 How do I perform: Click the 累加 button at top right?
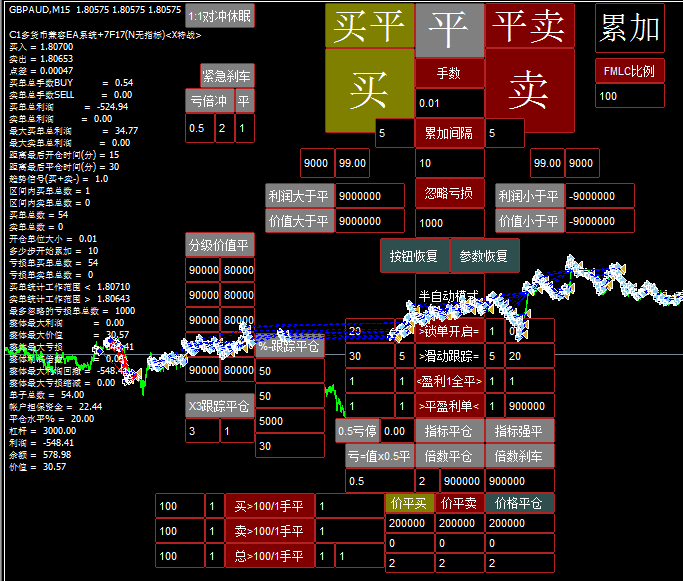(629, 29)
